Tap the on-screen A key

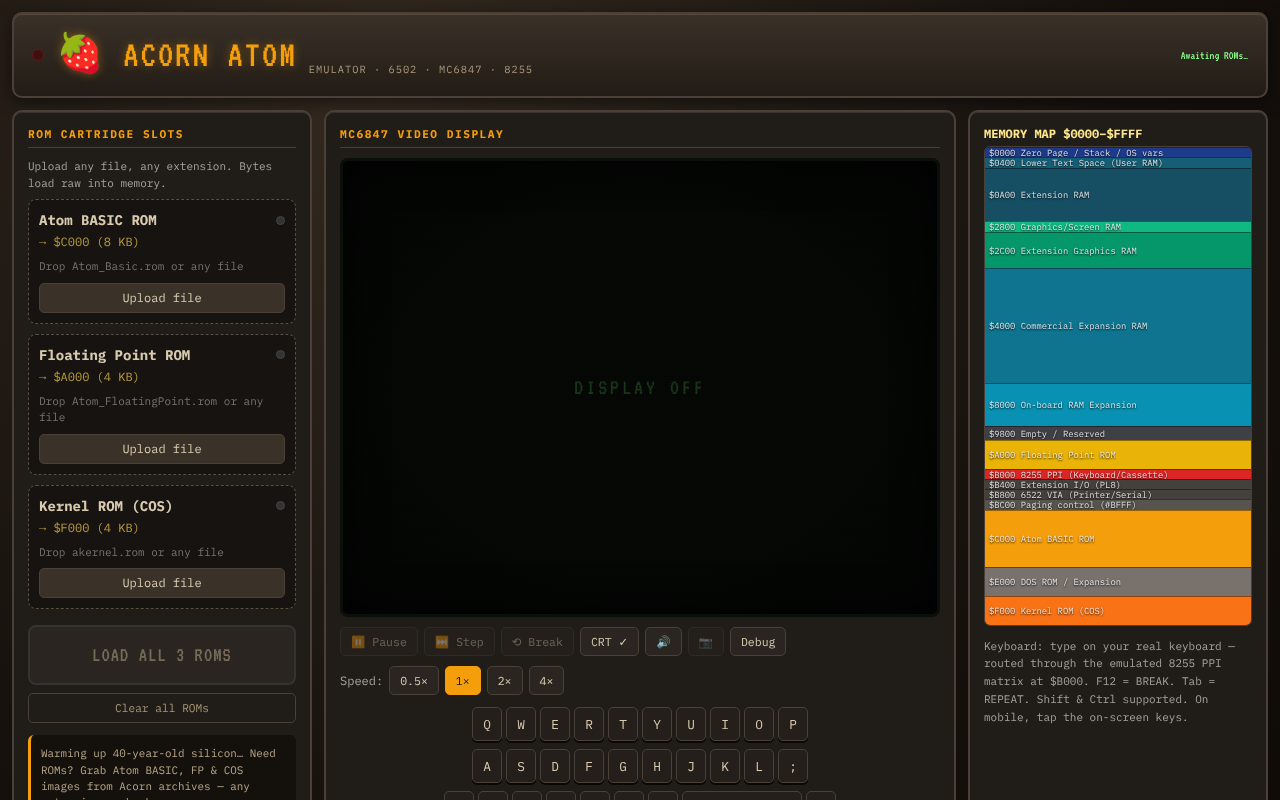(x=487, y=766)
